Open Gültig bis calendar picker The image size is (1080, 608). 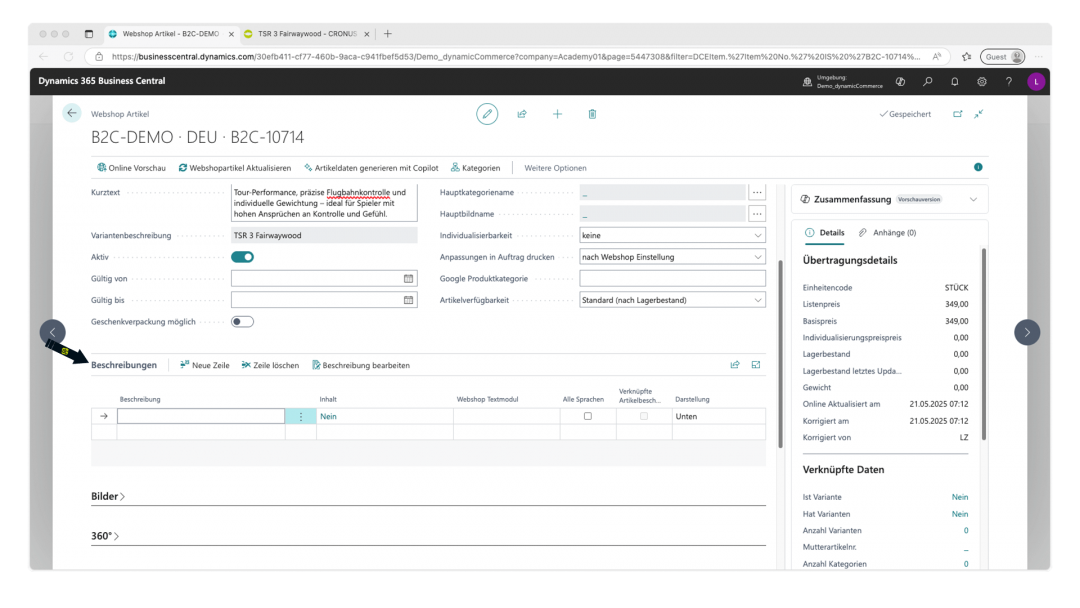[408, 300]
